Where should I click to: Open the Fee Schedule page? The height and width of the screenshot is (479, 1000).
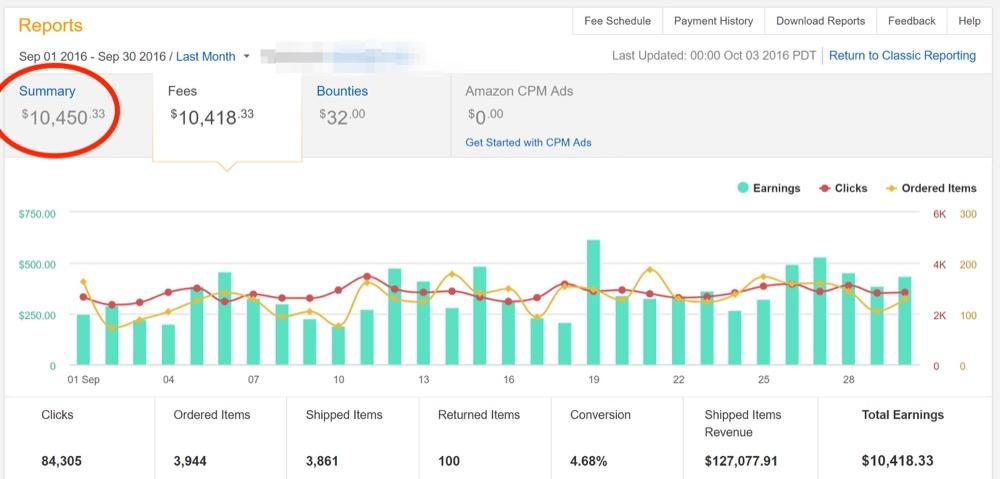click(x=617, y=21)
